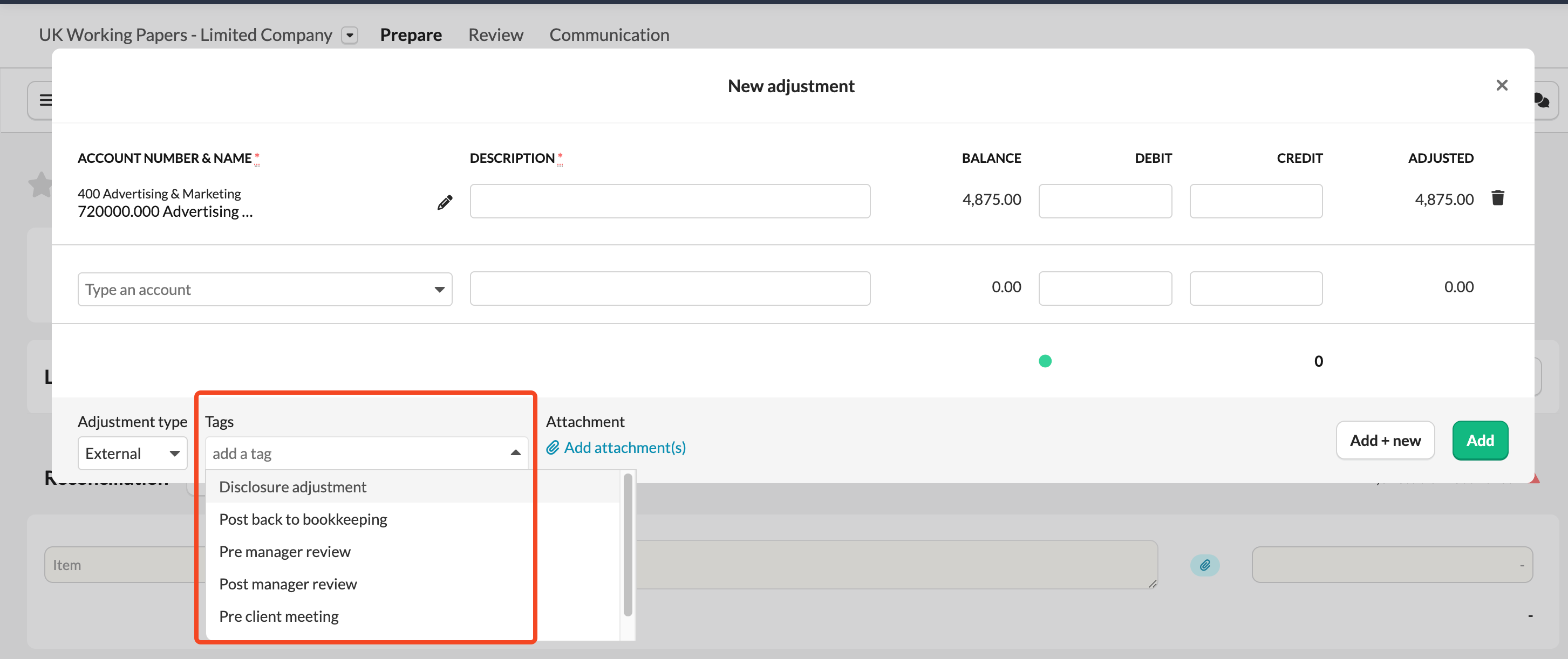The height and width of the screenshot is (659, 1568).
Task: Select the Post back to bookkeeping tag
Action: pos(303,519)
